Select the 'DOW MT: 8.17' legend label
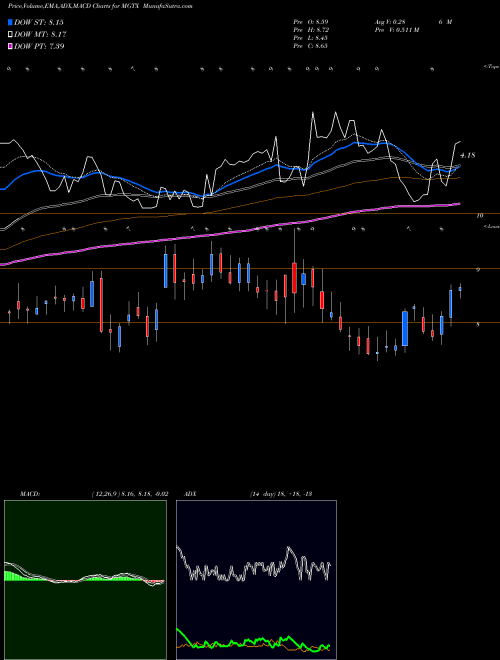 (40, 34)
